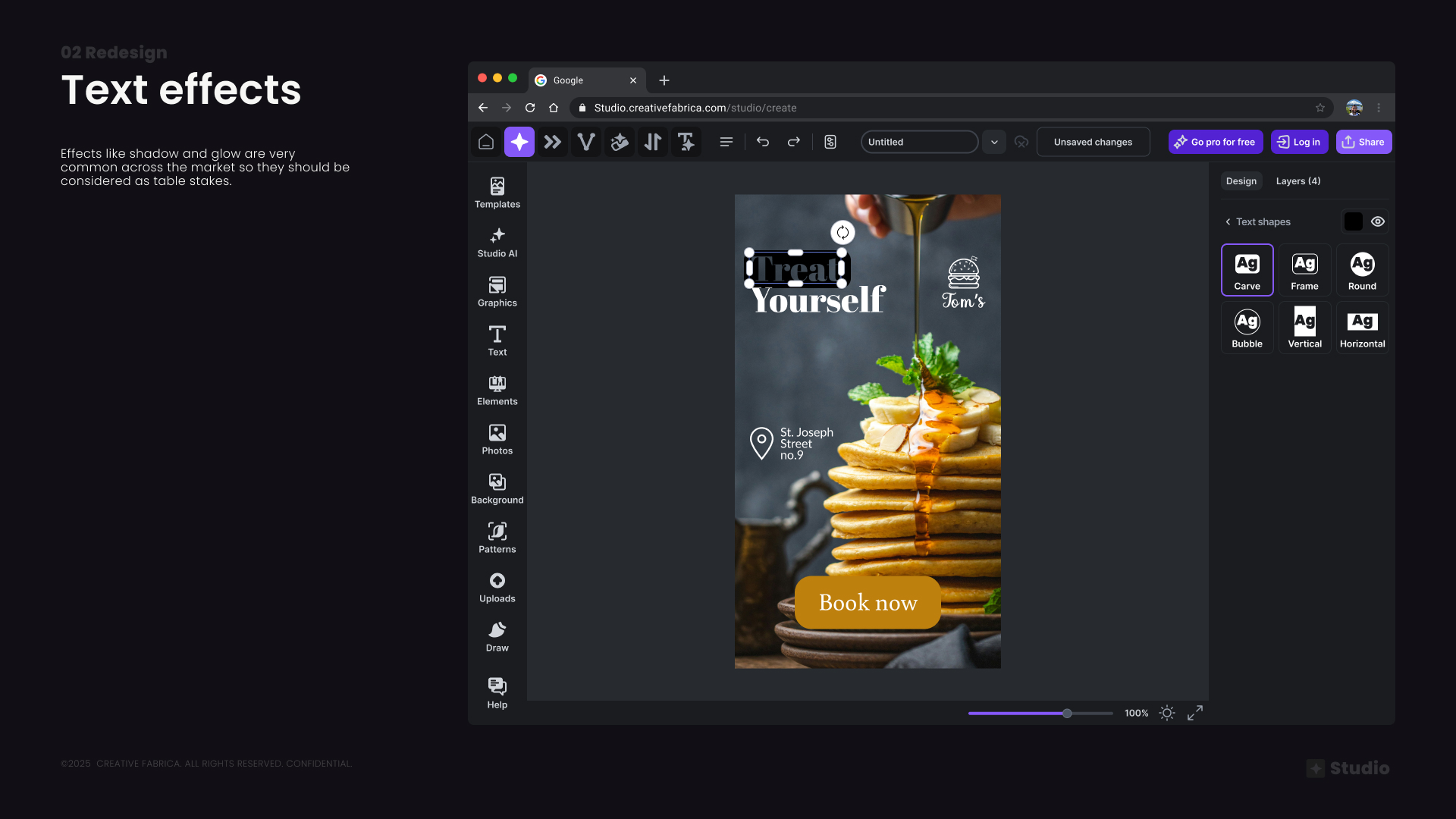Open the Photos panel
This screenshot has height=819, width=1456.
coord(497,438)
